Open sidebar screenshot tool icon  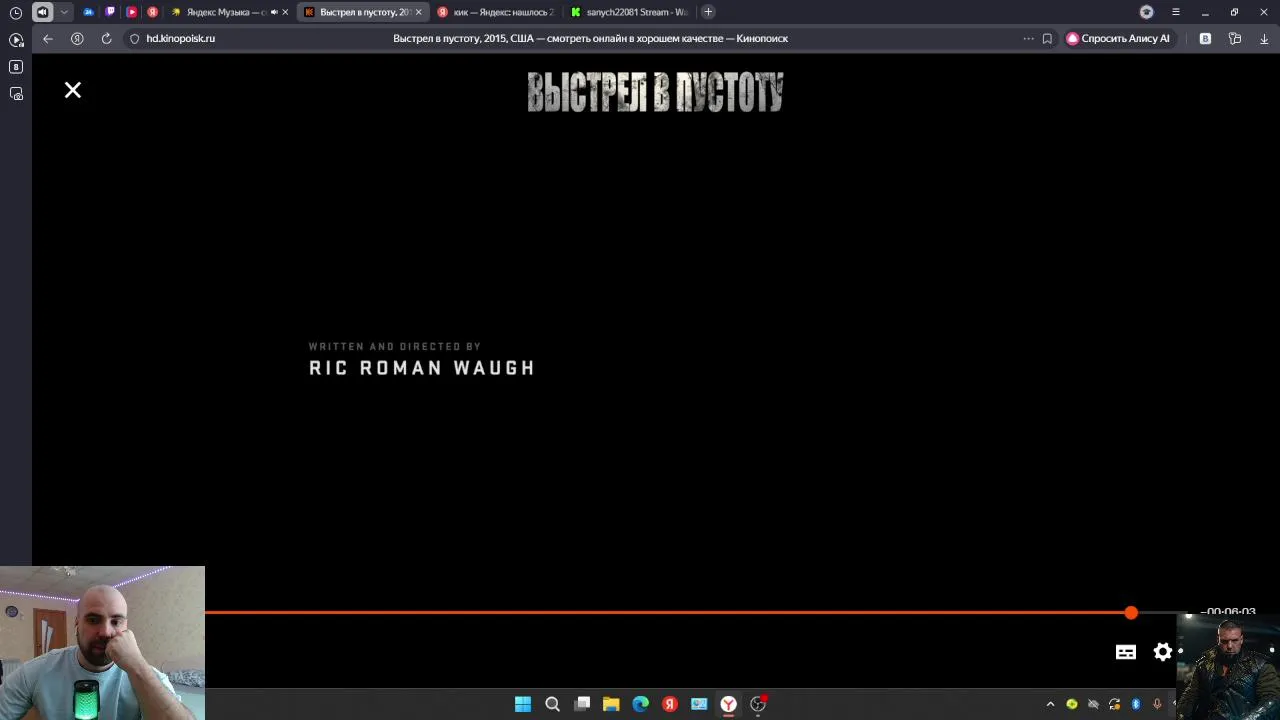(x=16, y=94)
